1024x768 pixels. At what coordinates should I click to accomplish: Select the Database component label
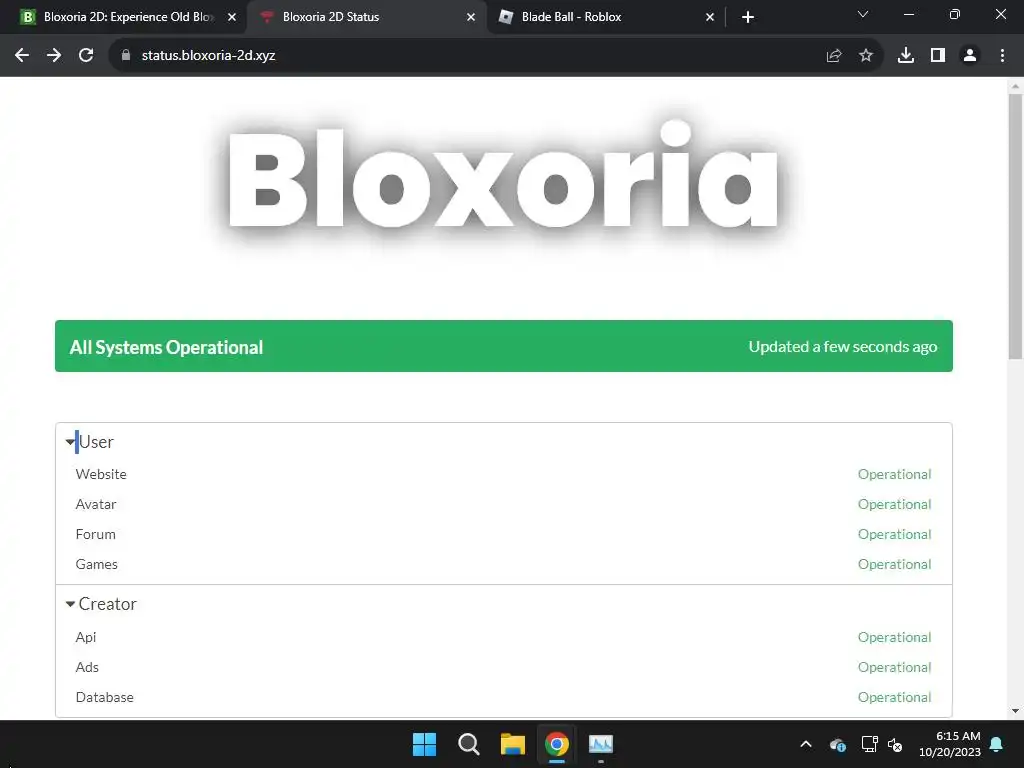click(x=104, y=697)
